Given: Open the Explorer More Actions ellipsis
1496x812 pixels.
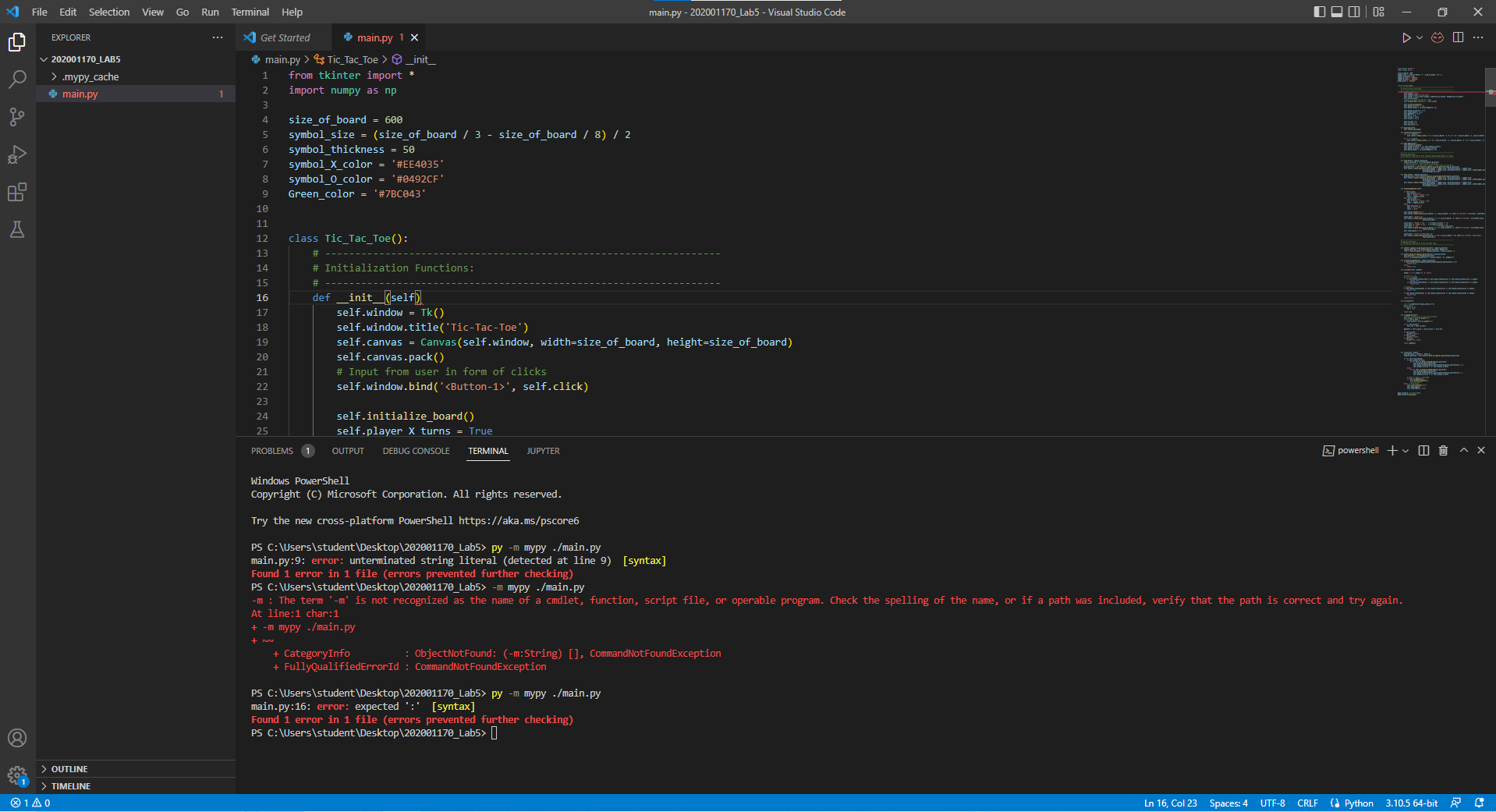Looking at the screenshot, I should (218, 37).
